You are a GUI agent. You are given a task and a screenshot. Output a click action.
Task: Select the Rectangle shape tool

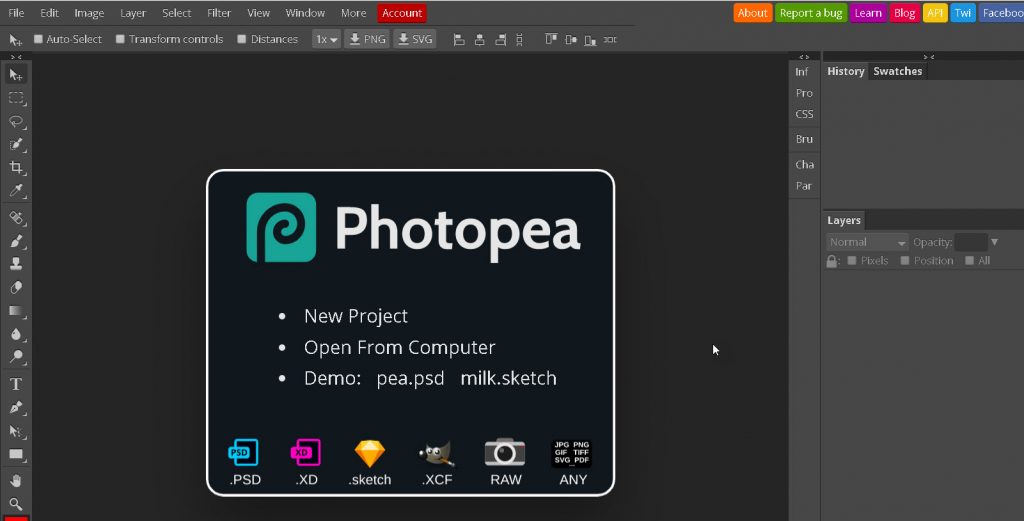(x=16, y=454)
